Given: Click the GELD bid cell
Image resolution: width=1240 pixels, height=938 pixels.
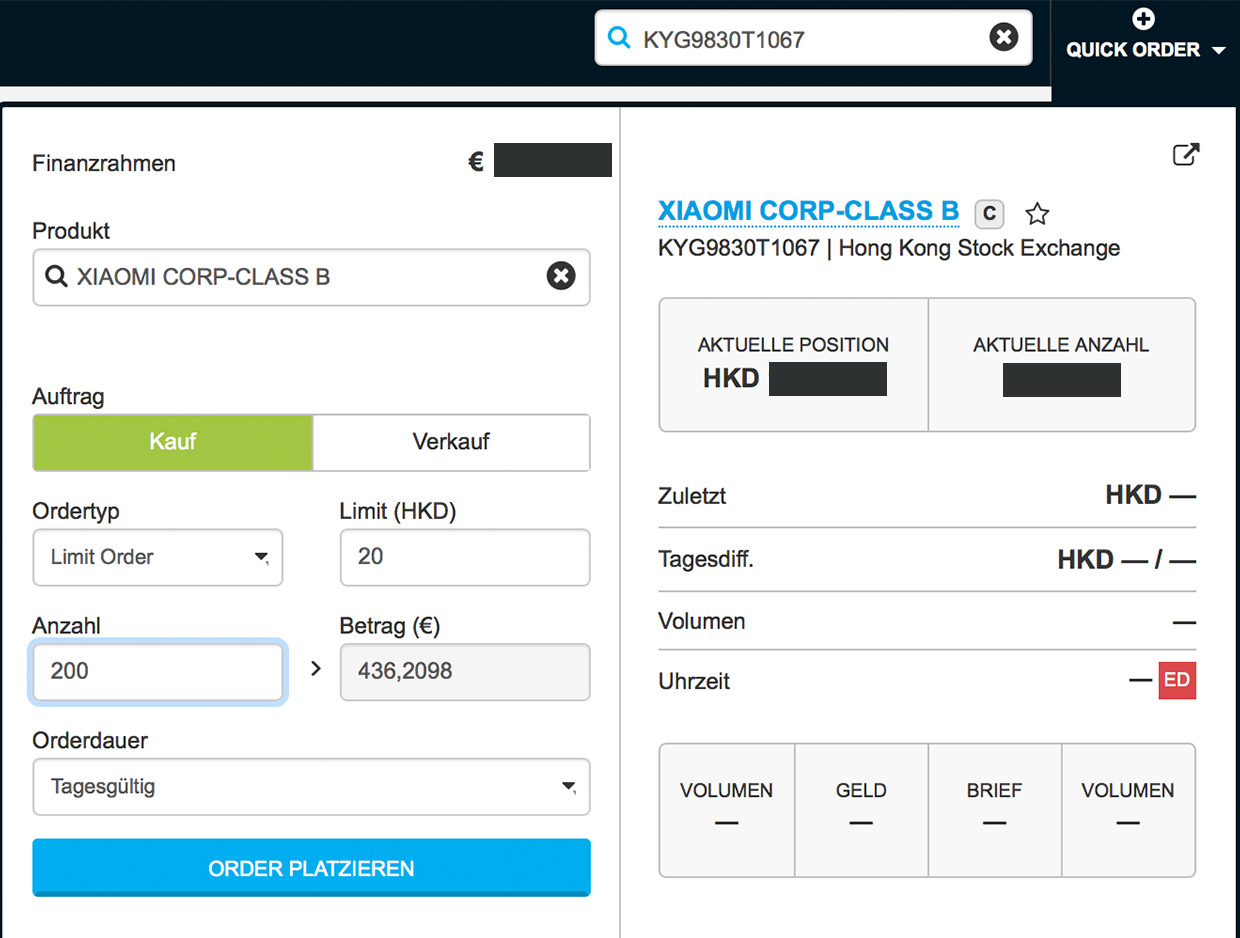Looking at the screenshot, I should coord(861,810).
